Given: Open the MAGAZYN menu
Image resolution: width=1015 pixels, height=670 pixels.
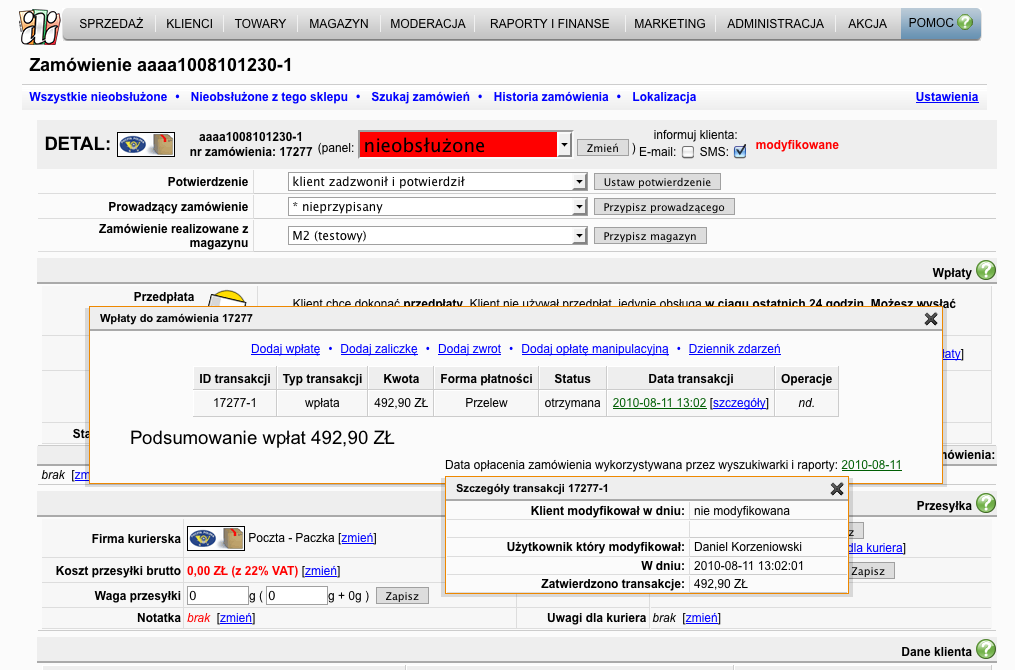Looking at the screenshot, I should pyautogui.click(x=339, y=24).
